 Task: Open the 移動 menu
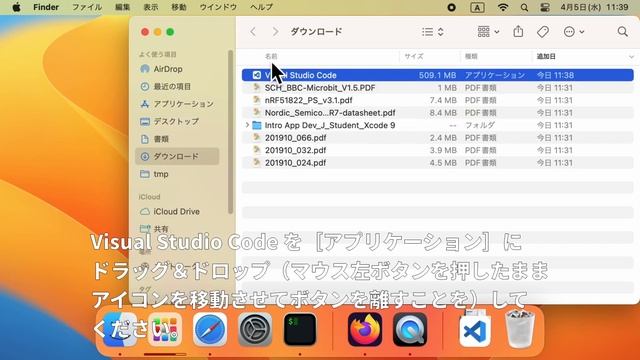click(x=178, y=7)
